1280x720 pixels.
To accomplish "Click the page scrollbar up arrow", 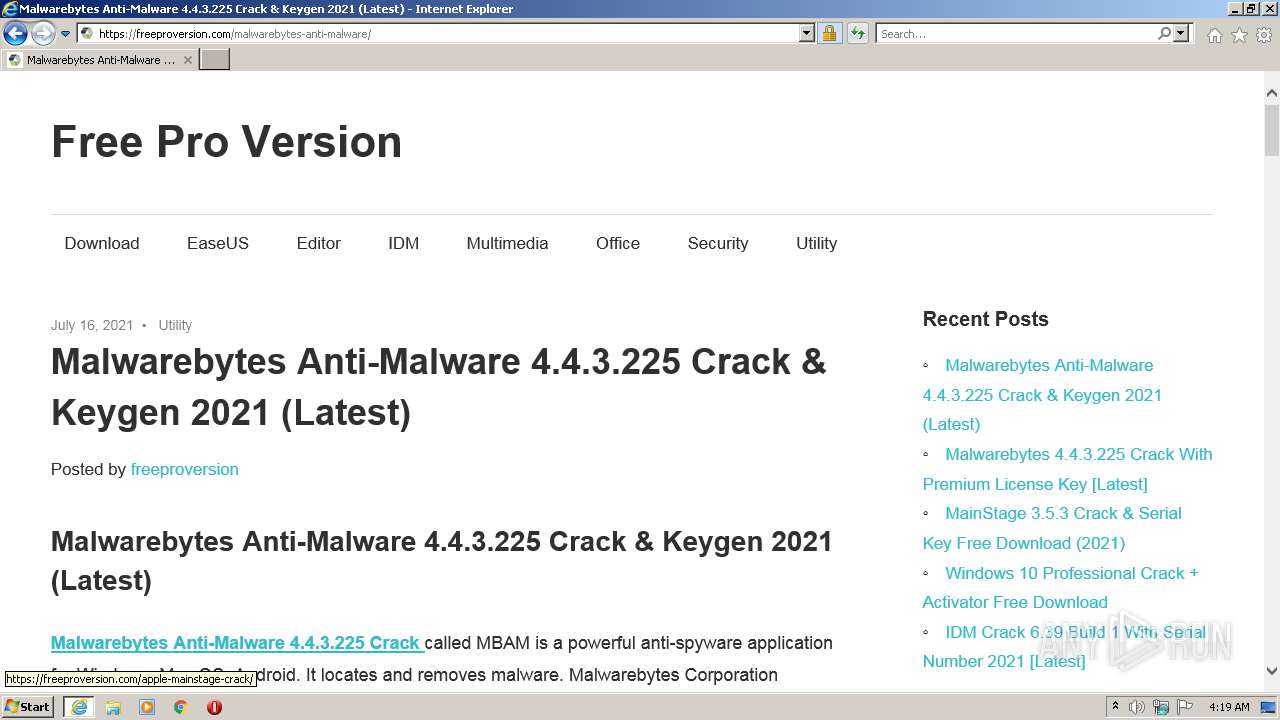I will click(1271, 93).
